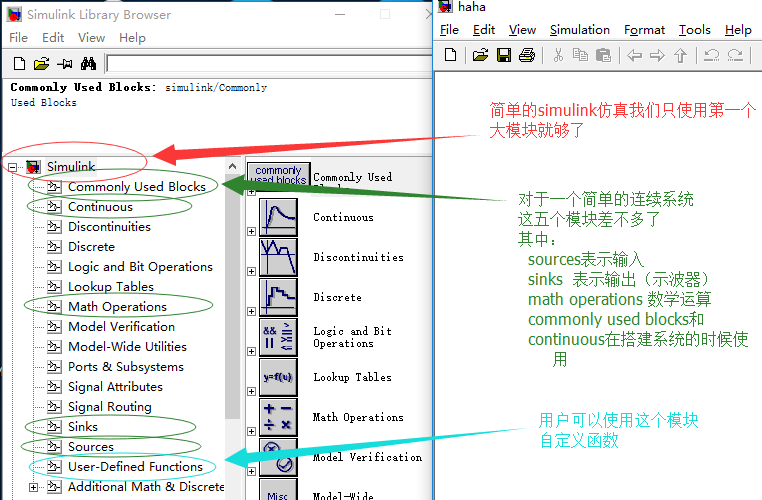The image size is (762, 500).
Task: Collapse the Simulink tree root node
Action: pyautogui.click(x=12, y=167)
